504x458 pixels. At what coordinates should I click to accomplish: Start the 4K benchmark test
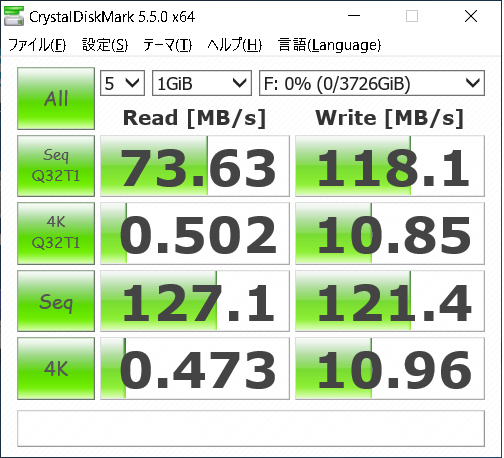coord(56,368)
